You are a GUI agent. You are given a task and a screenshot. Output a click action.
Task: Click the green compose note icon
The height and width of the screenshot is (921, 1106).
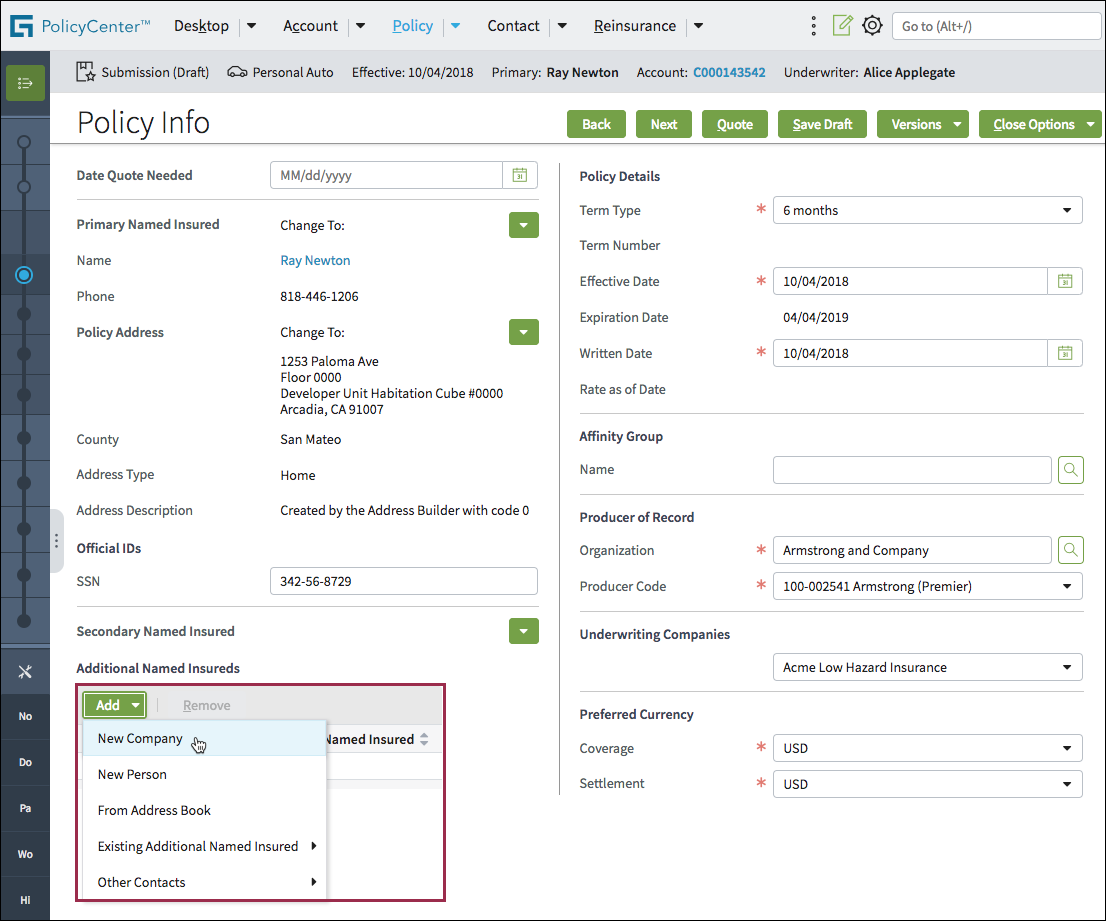pos(842,26)
